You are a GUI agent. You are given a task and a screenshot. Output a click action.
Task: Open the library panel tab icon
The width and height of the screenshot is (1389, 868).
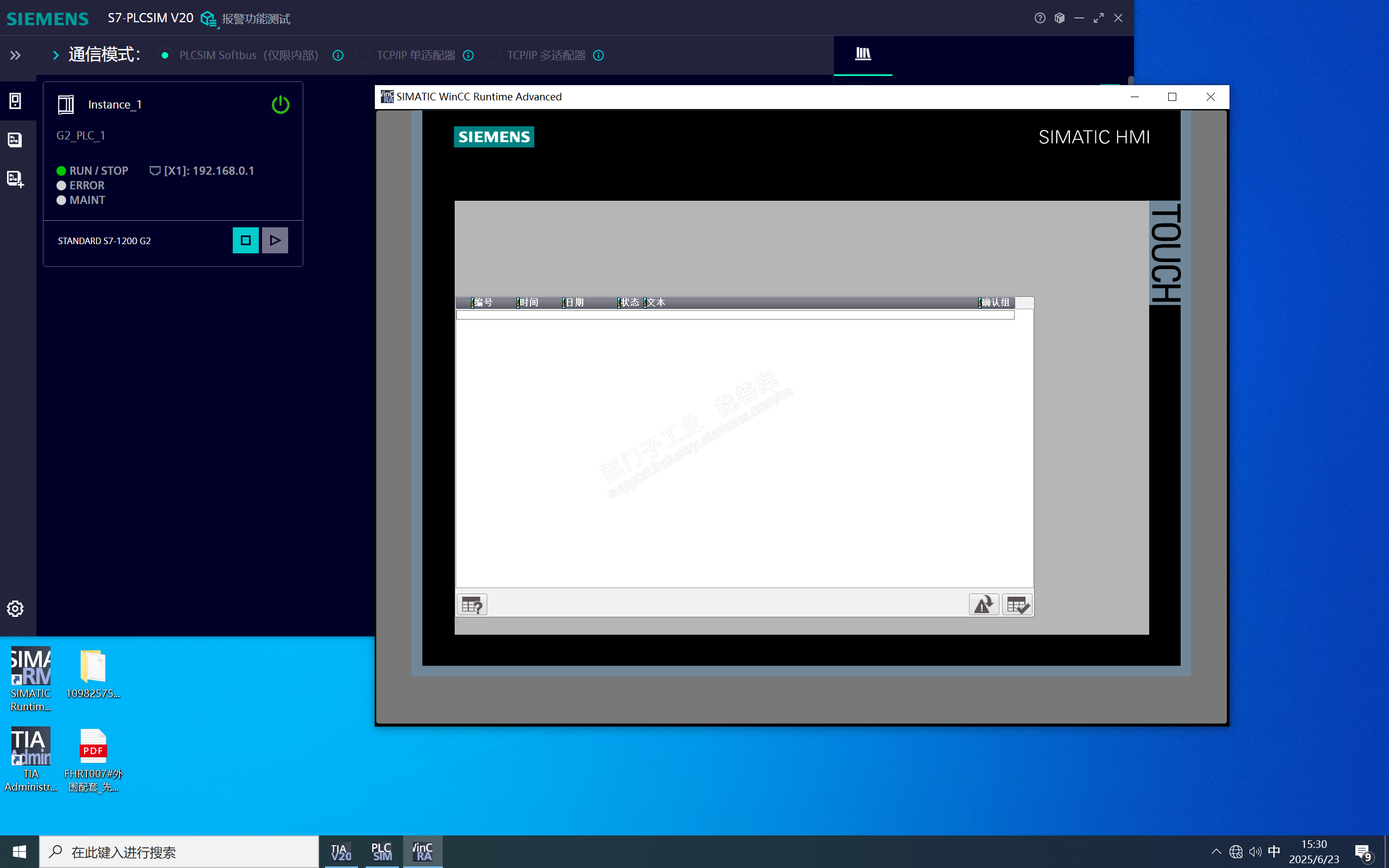pyautogui.click(x=863, y=54)
